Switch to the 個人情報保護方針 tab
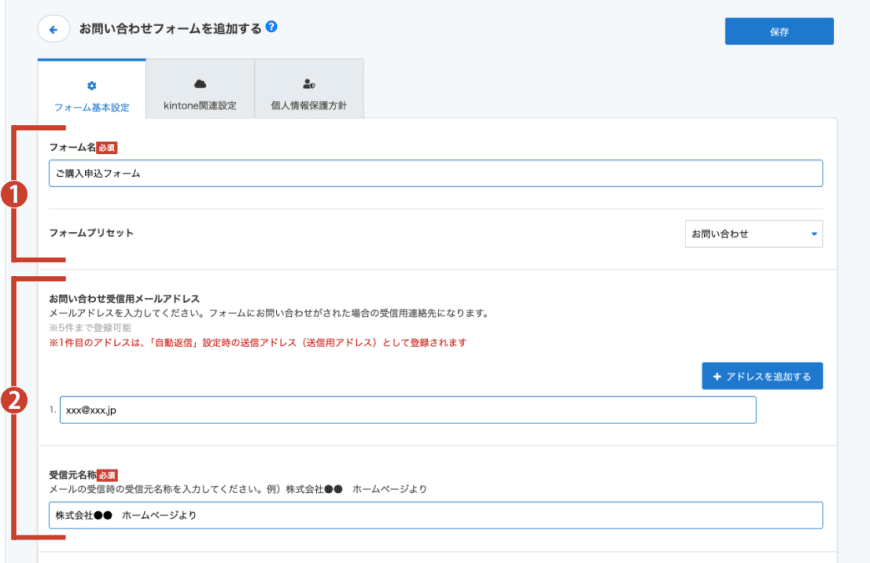 pyautogui.click(x=309, y=89)
